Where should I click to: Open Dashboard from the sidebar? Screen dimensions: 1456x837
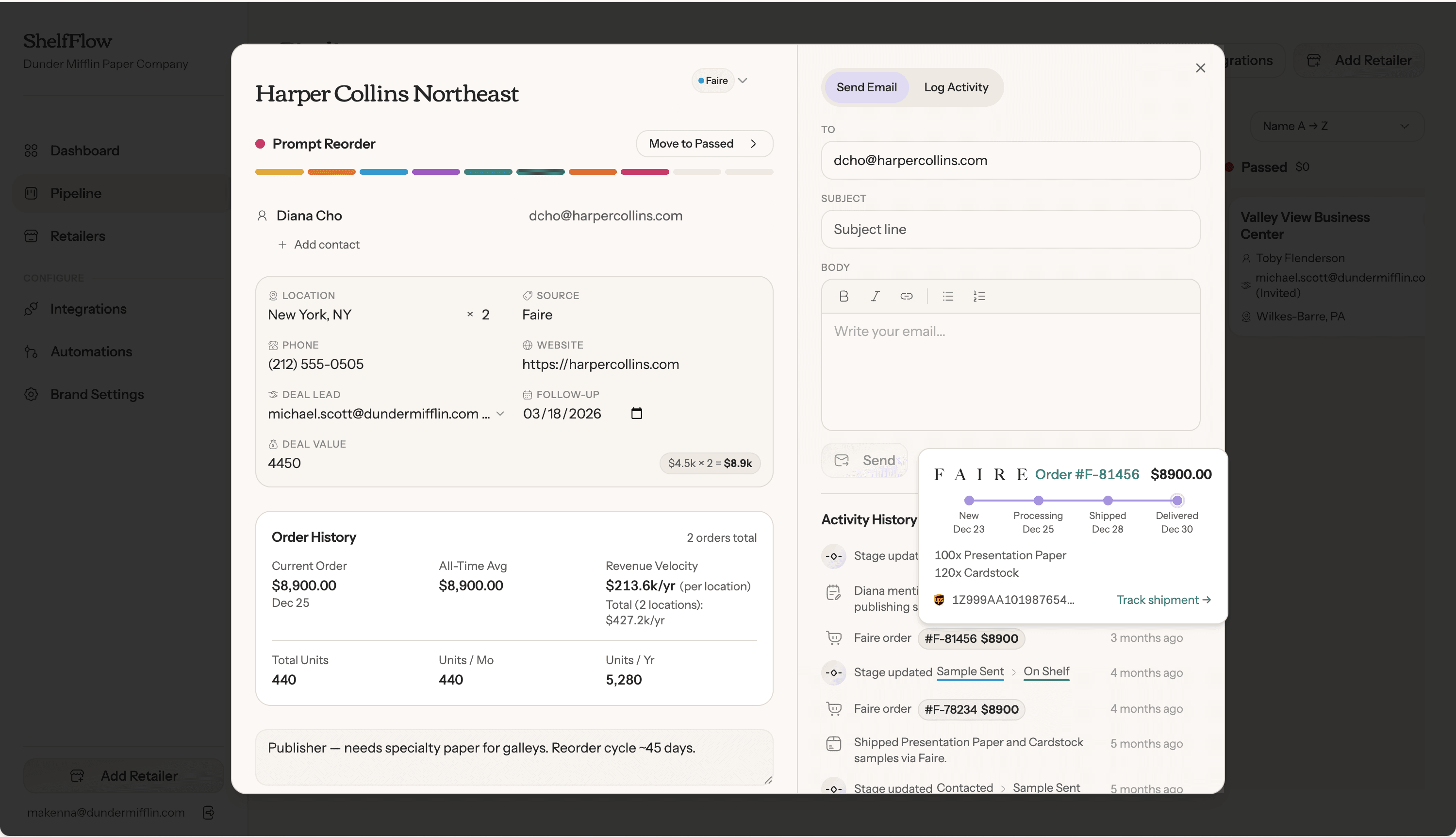pos(84,151)
